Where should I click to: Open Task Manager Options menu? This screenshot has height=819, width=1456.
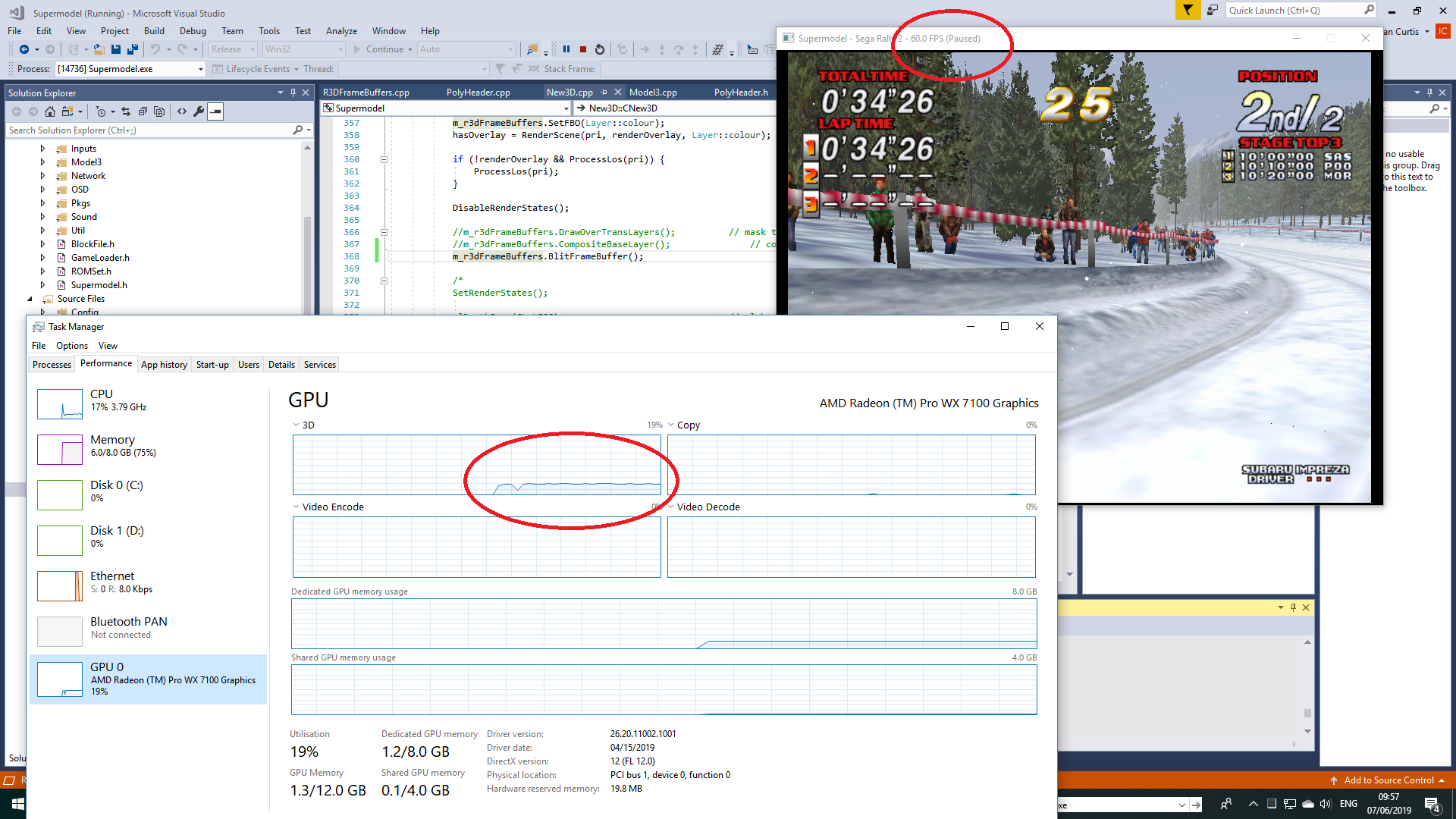tap(71, 346)
